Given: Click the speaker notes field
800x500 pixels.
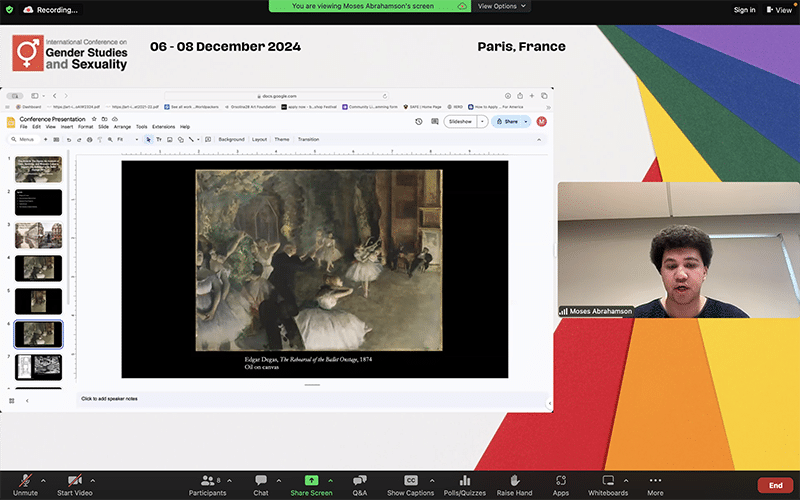Looking at the screenshot, I should coord(311,399).
